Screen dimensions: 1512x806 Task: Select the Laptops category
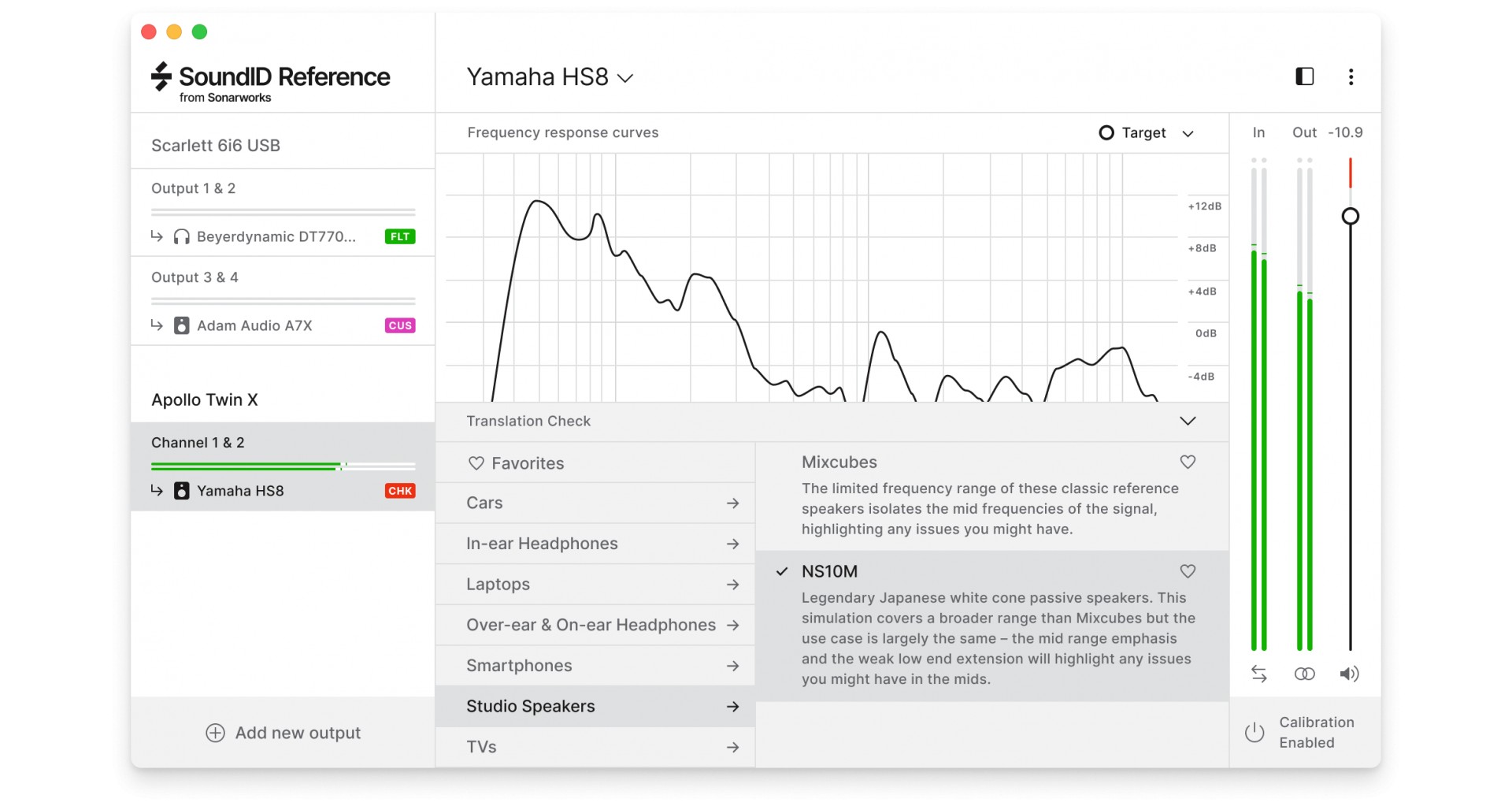[595, 585]
